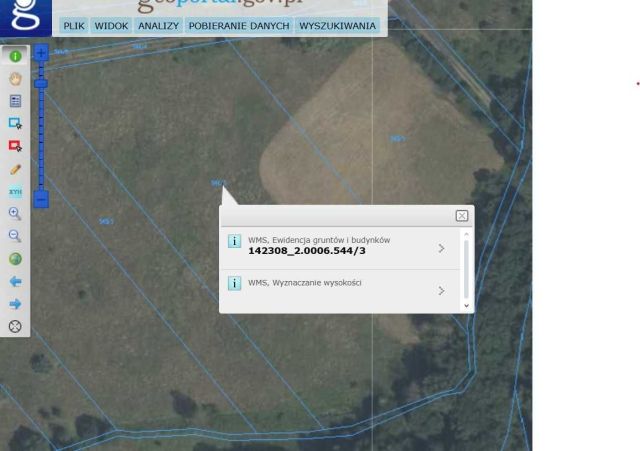Expand Wyznaczanie wysokości result chevron

click(441, 291)
